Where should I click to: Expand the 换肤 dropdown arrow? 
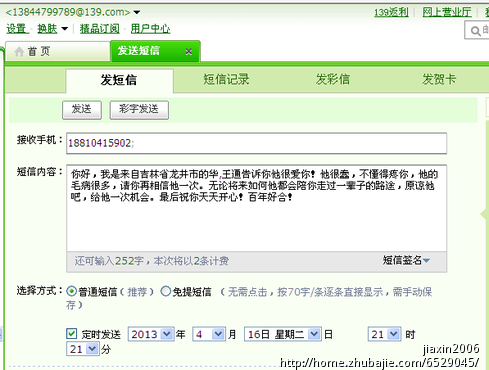65,29
